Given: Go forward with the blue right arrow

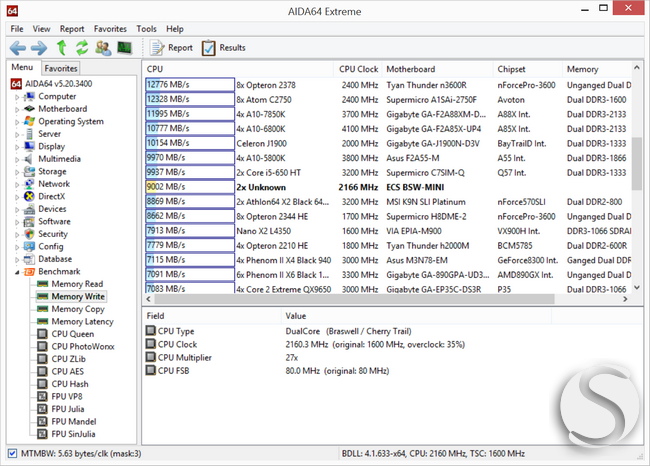Looking at the screenshot, I should click(39, 48).
